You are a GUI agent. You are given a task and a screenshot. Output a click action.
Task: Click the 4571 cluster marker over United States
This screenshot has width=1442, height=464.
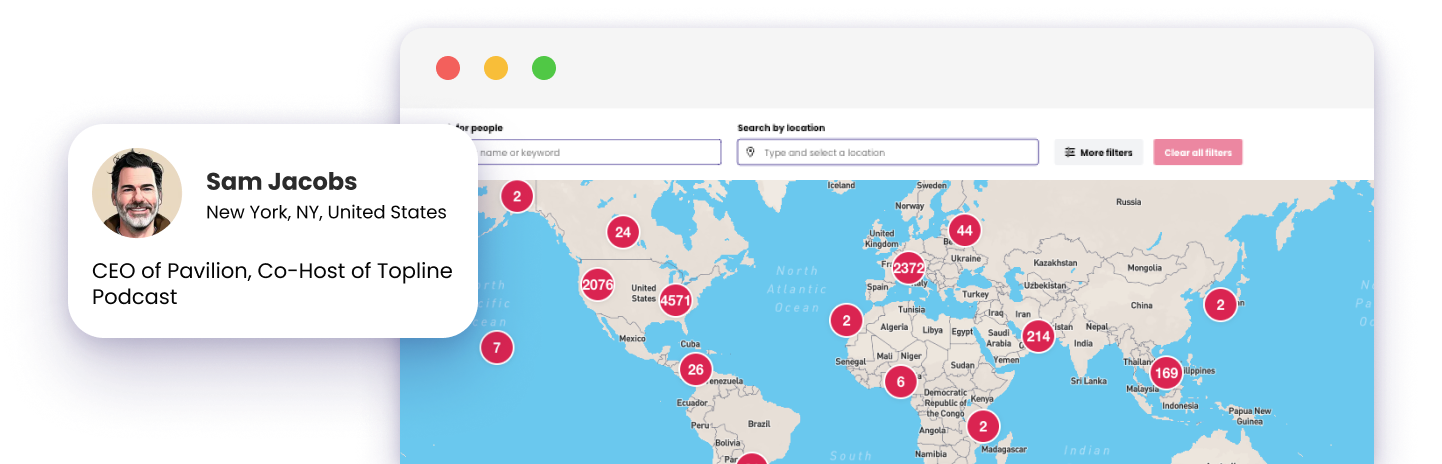(676, 299)
